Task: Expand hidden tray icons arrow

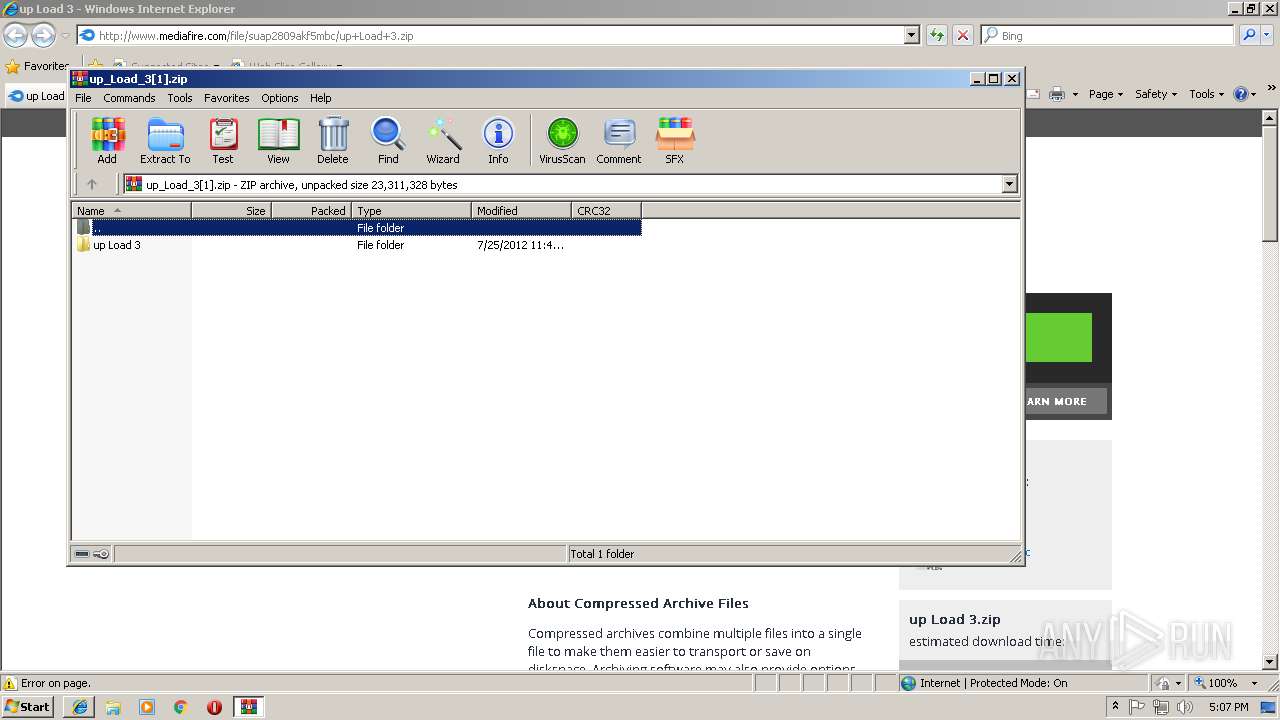Action: [1116, 707]
